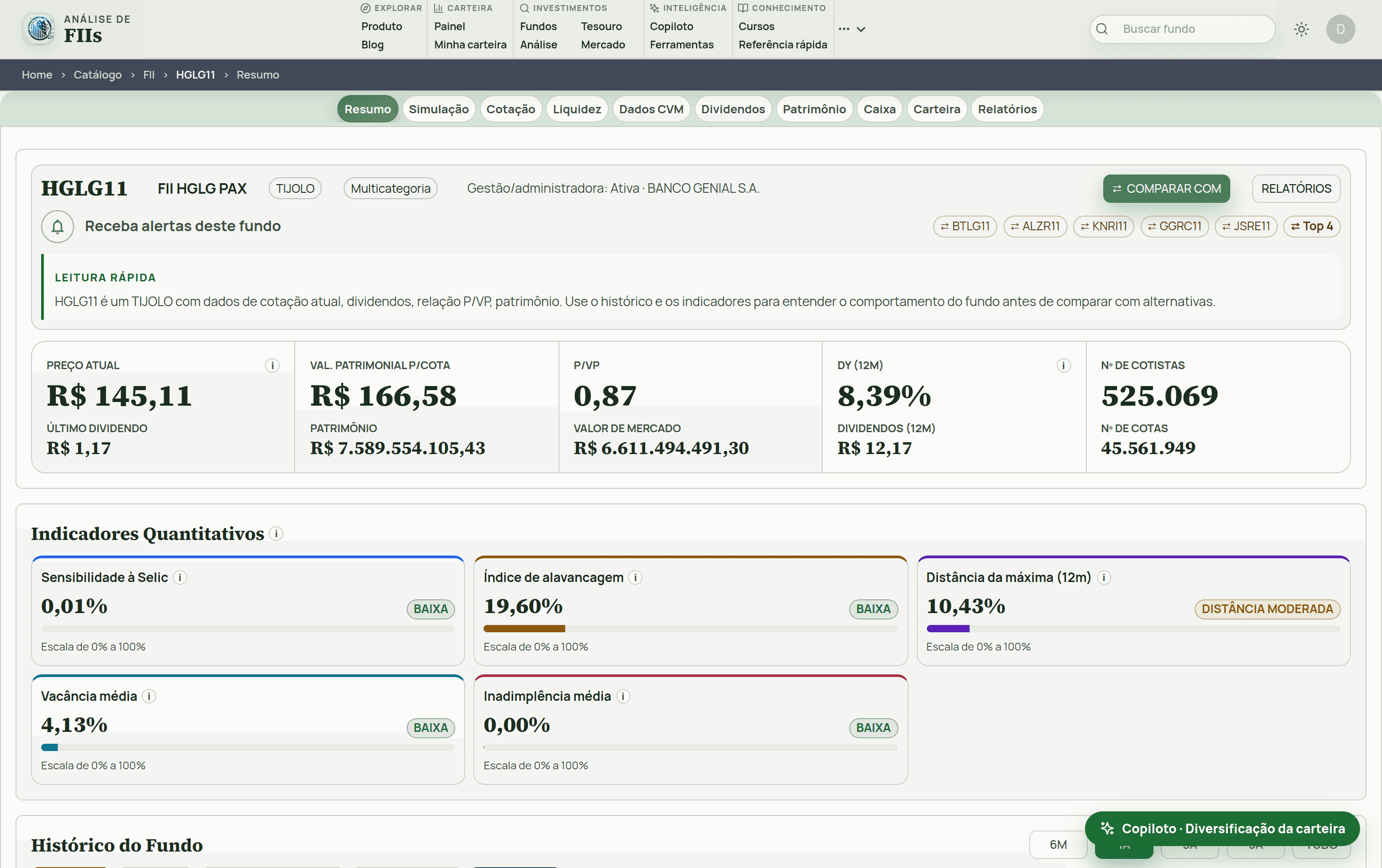The width and height of the screenshot is (1382, 868).
Task: Show info for Vacância média
Action: pos(149,696)
